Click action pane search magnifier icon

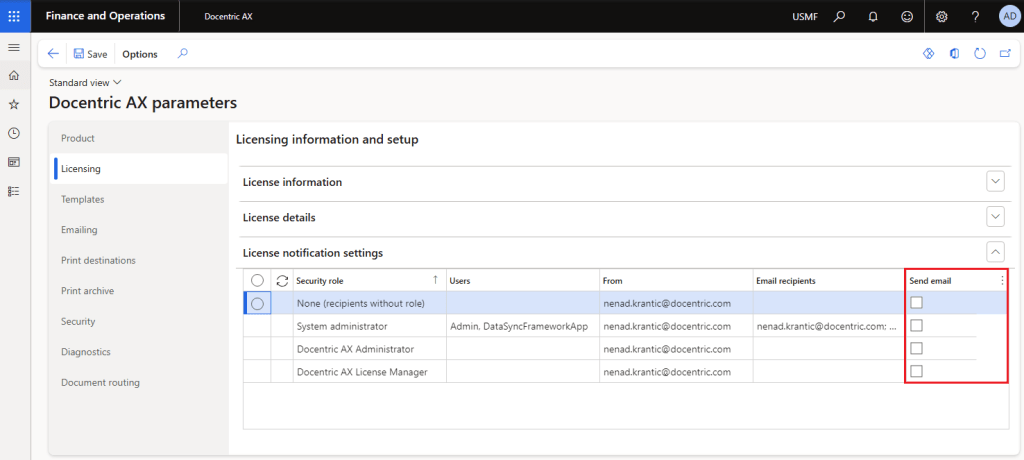(183, 54)
